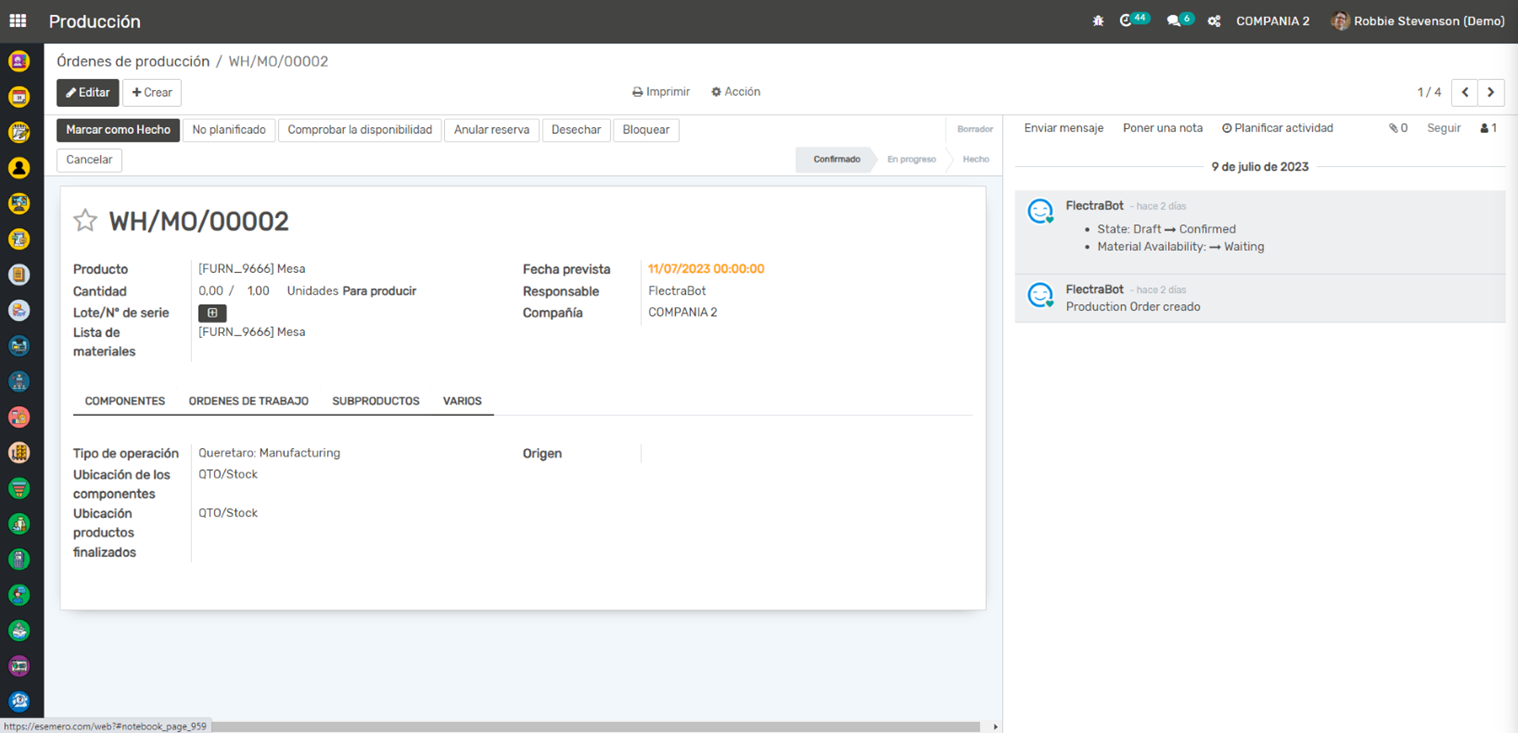1518x733 pixels.
Task: Mark WH/MO/00002 as favorite with the star
Action: 85,221
